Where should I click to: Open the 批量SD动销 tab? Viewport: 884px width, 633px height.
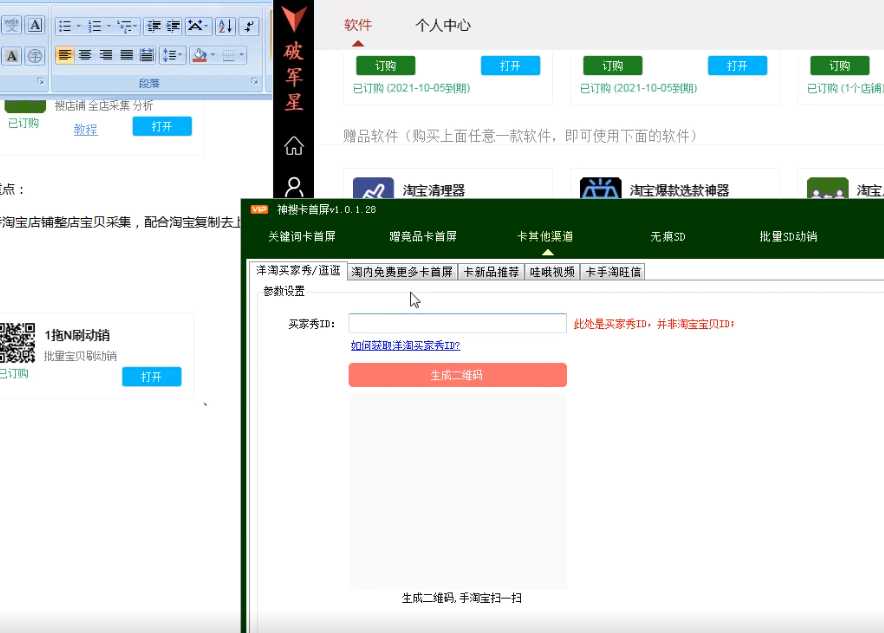788,237
